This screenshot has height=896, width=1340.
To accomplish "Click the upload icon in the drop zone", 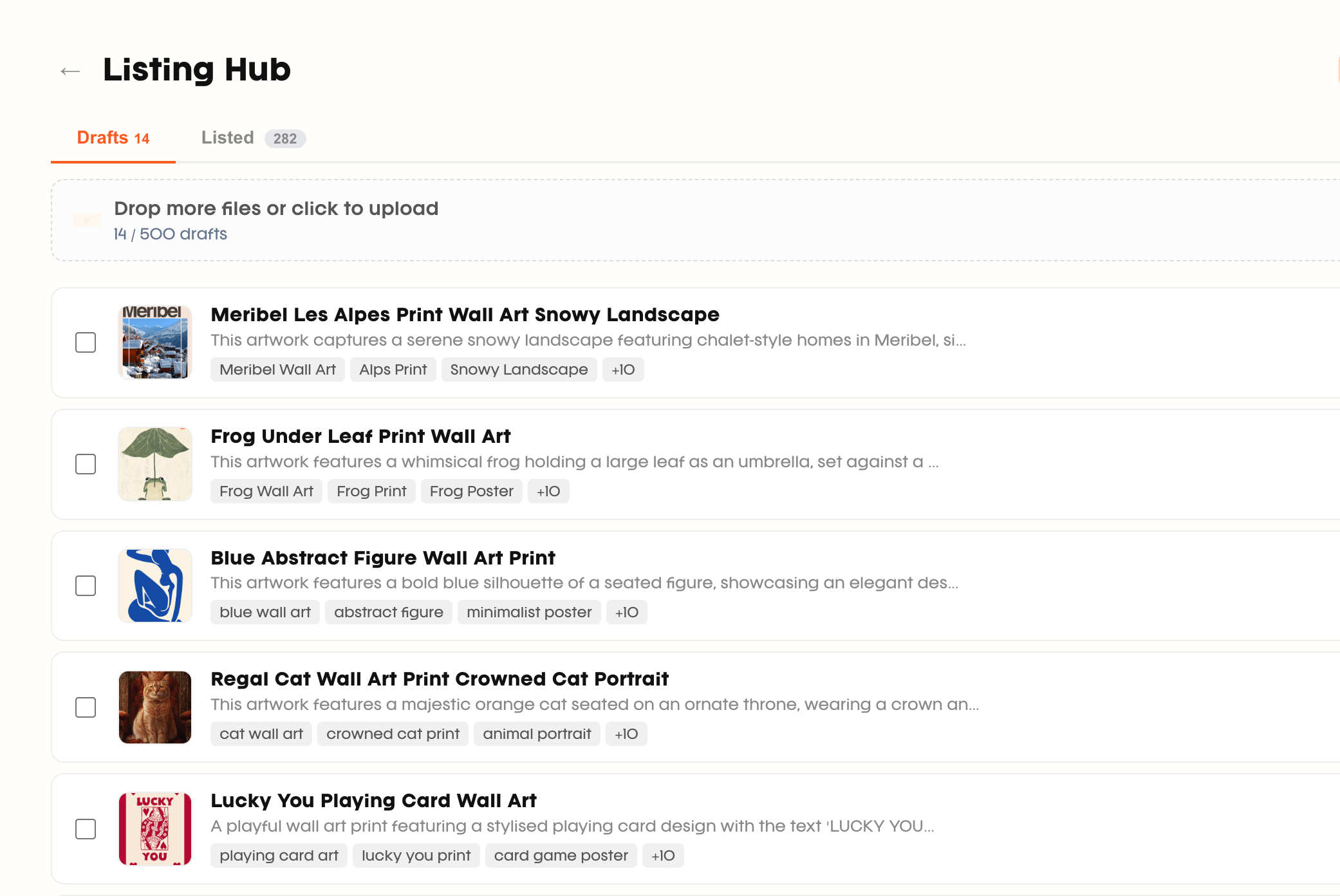I will coord(87,221).
